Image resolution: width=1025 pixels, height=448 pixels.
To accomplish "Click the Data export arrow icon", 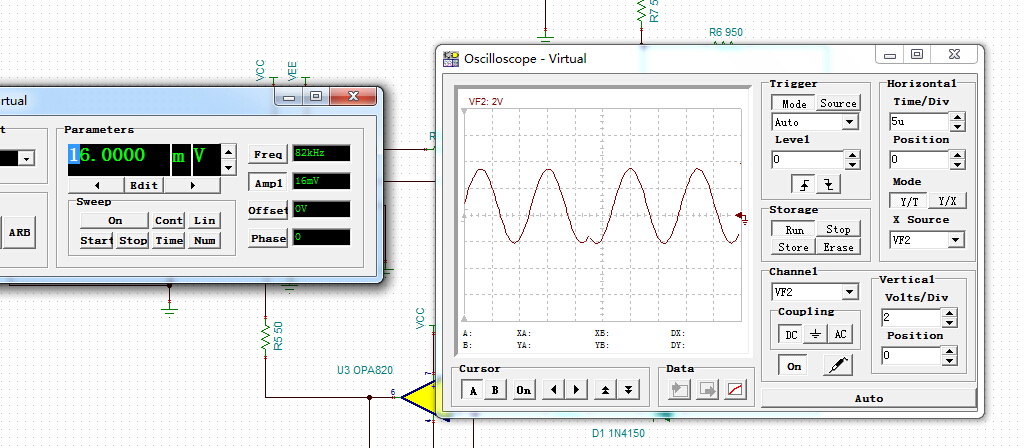I will pos(707,390).
